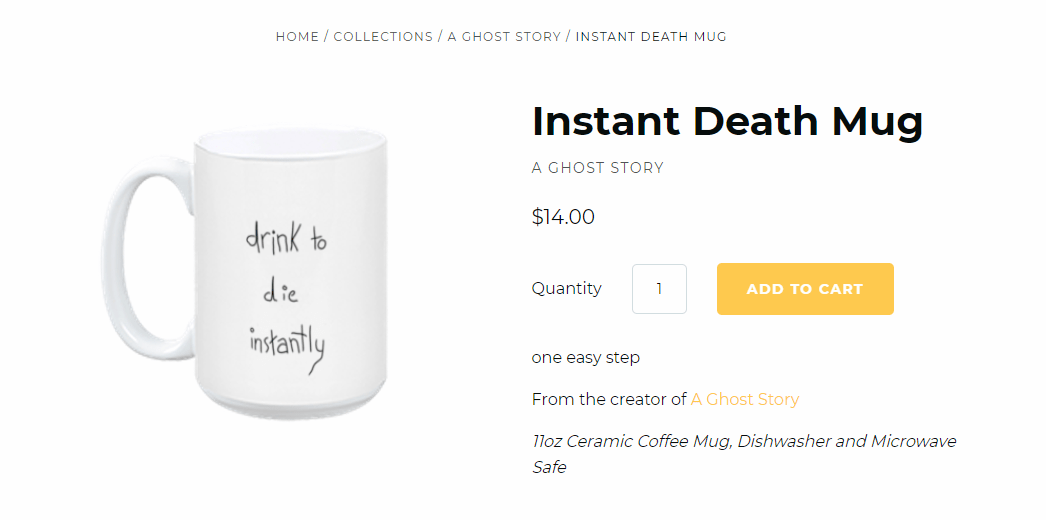Image resolution: width=1046 pixels, height=520 pixels.
Task: Click the 'one easy step' description line
Action: point(585,357)
